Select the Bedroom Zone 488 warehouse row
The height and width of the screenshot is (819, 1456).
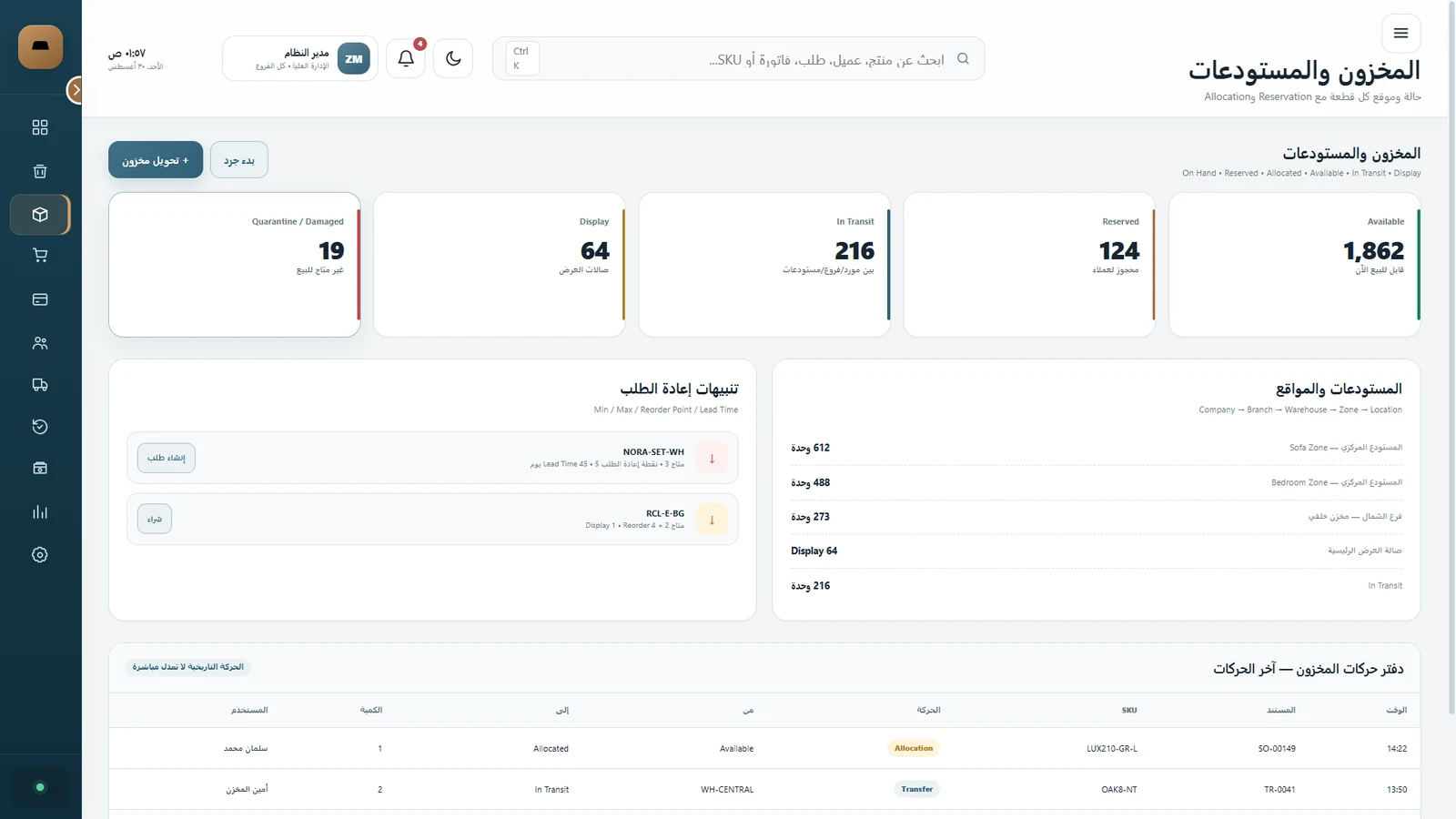tap(1097, 482)
